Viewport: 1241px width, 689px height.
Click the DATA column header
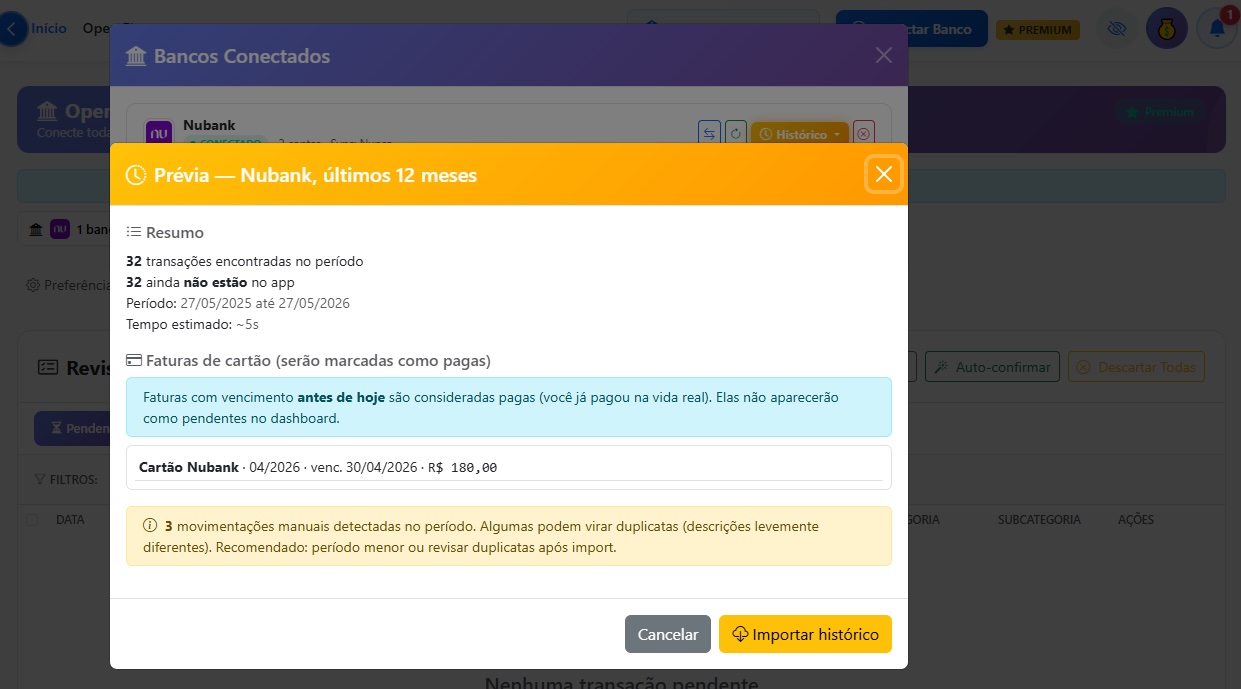[70, 520]
